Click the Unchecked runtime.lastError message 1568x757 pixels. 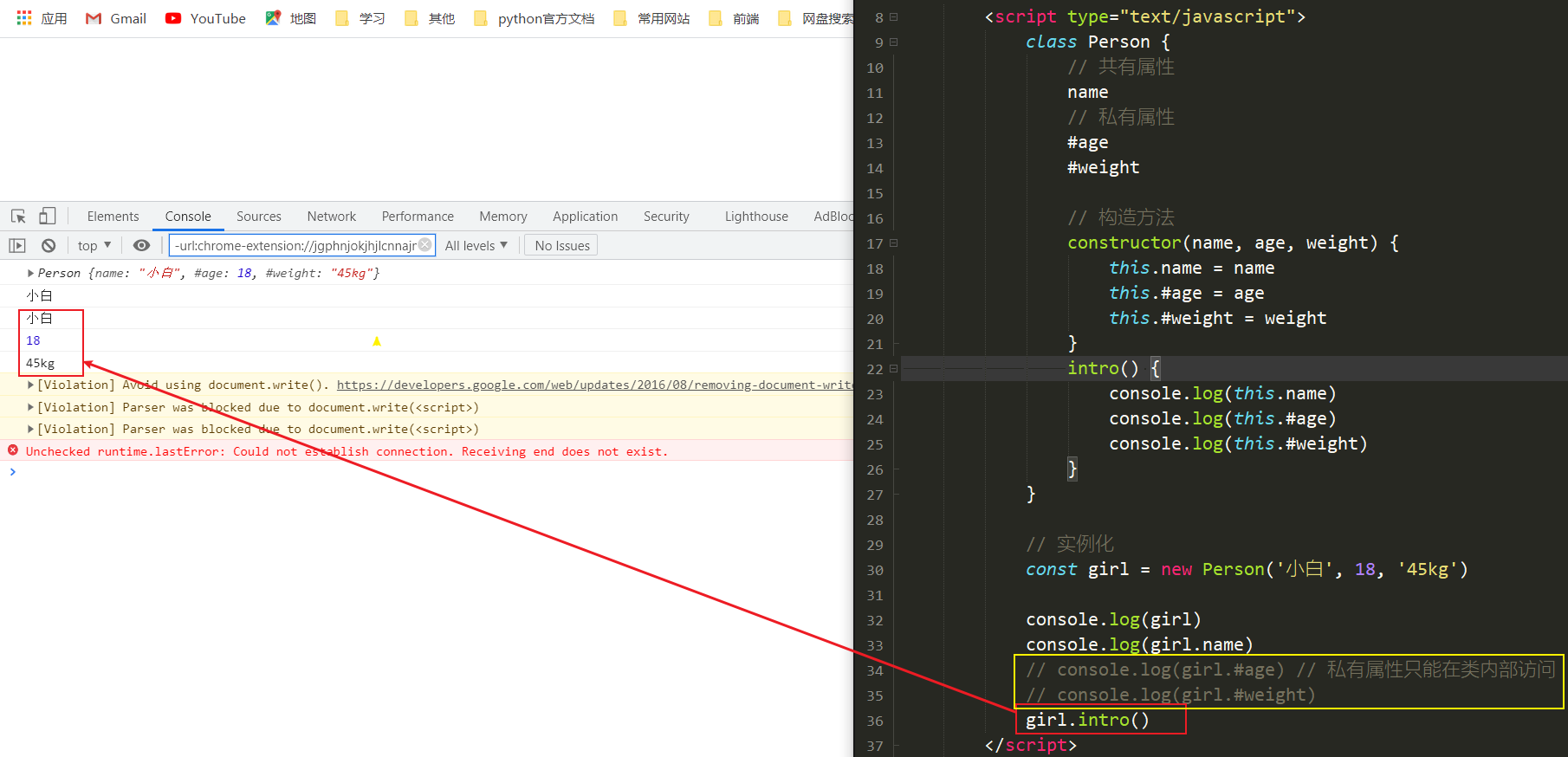[x=347, y=451]
